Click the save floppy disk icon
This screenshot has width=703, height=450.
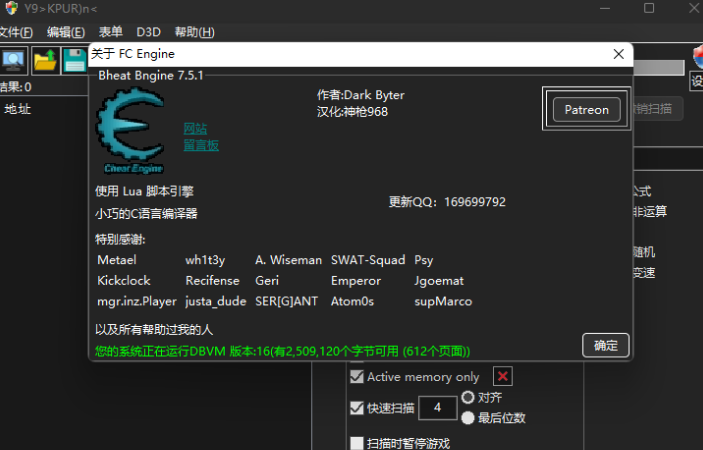coord(74,61)
